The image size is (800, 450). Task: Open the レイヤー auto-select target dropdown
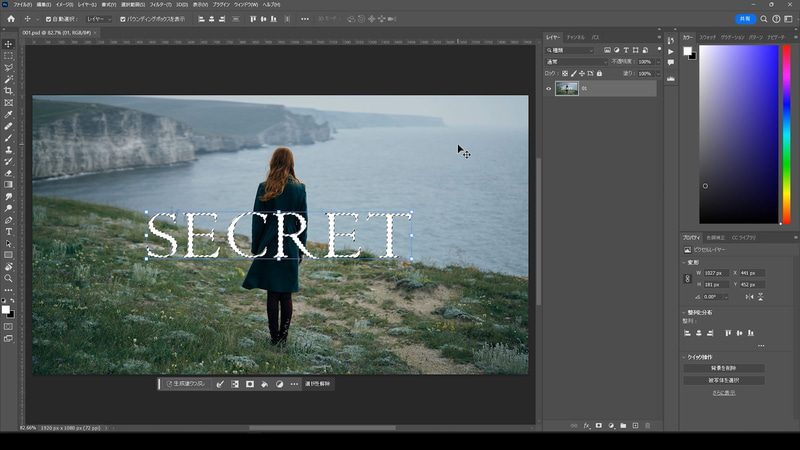98,19
